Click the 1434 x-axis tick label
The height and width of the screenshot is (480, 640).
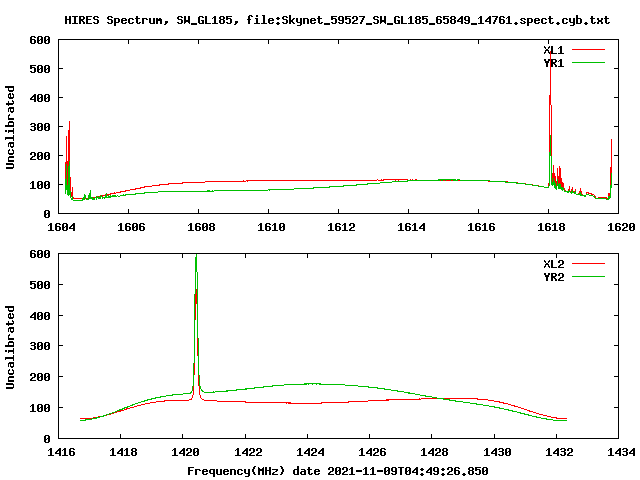[621, 452]
